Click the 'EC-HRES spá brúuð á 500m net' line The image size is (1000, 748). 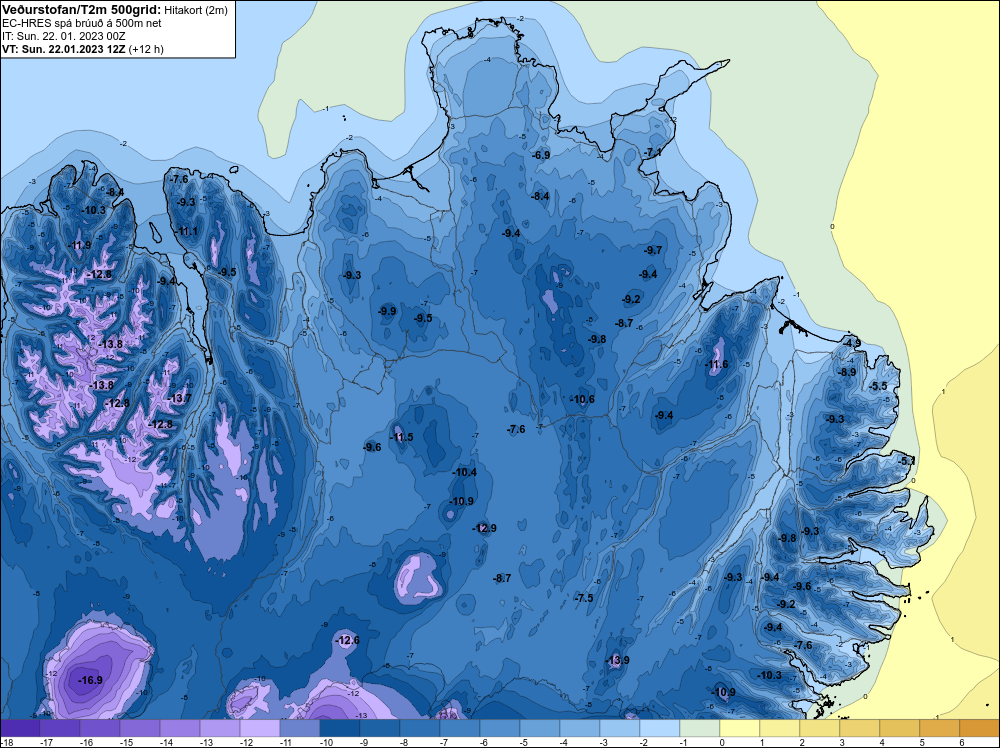coord(82,23)
